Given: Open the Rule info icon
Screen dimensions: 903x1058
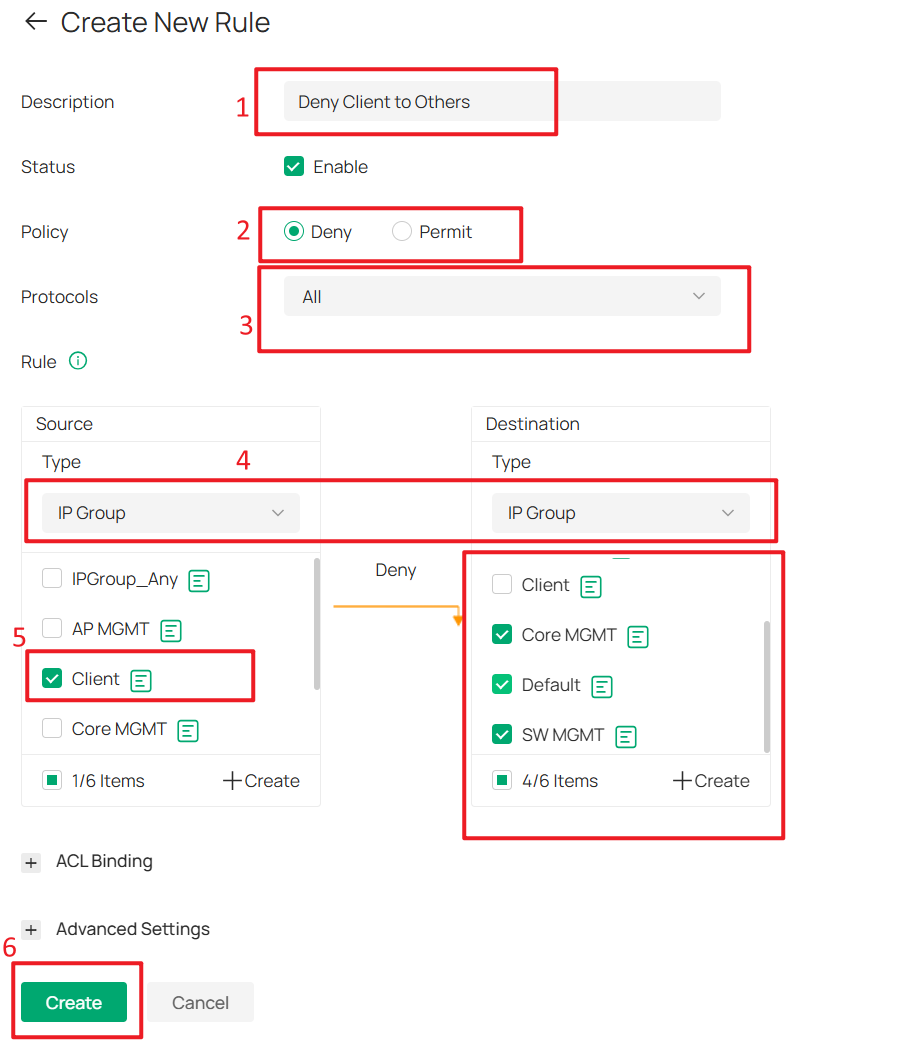Looking at the screenshot, I should coord(78,361).
